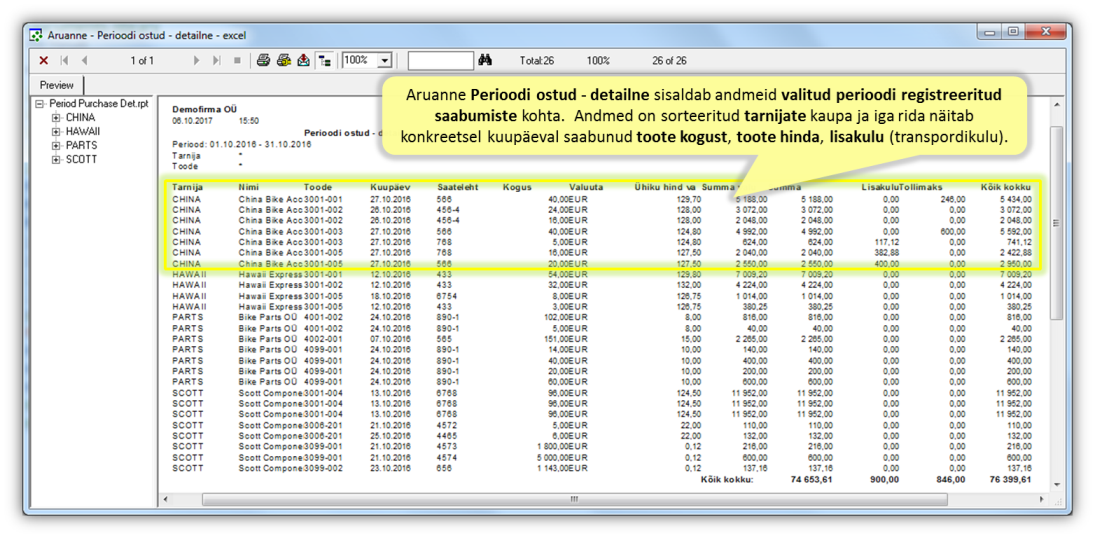Viewport: 1095px width, 538px height.
Task: Click the vertical scrollbar down arrow
Action: click(1056, 484)
